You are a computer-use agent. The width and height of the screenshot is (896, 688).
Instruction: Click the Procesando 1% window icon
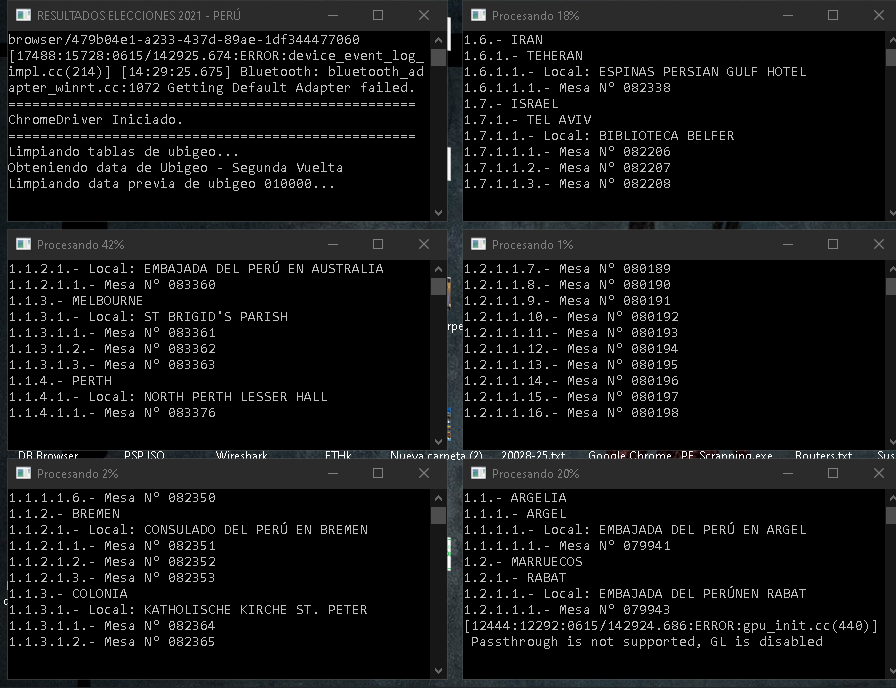478,245
